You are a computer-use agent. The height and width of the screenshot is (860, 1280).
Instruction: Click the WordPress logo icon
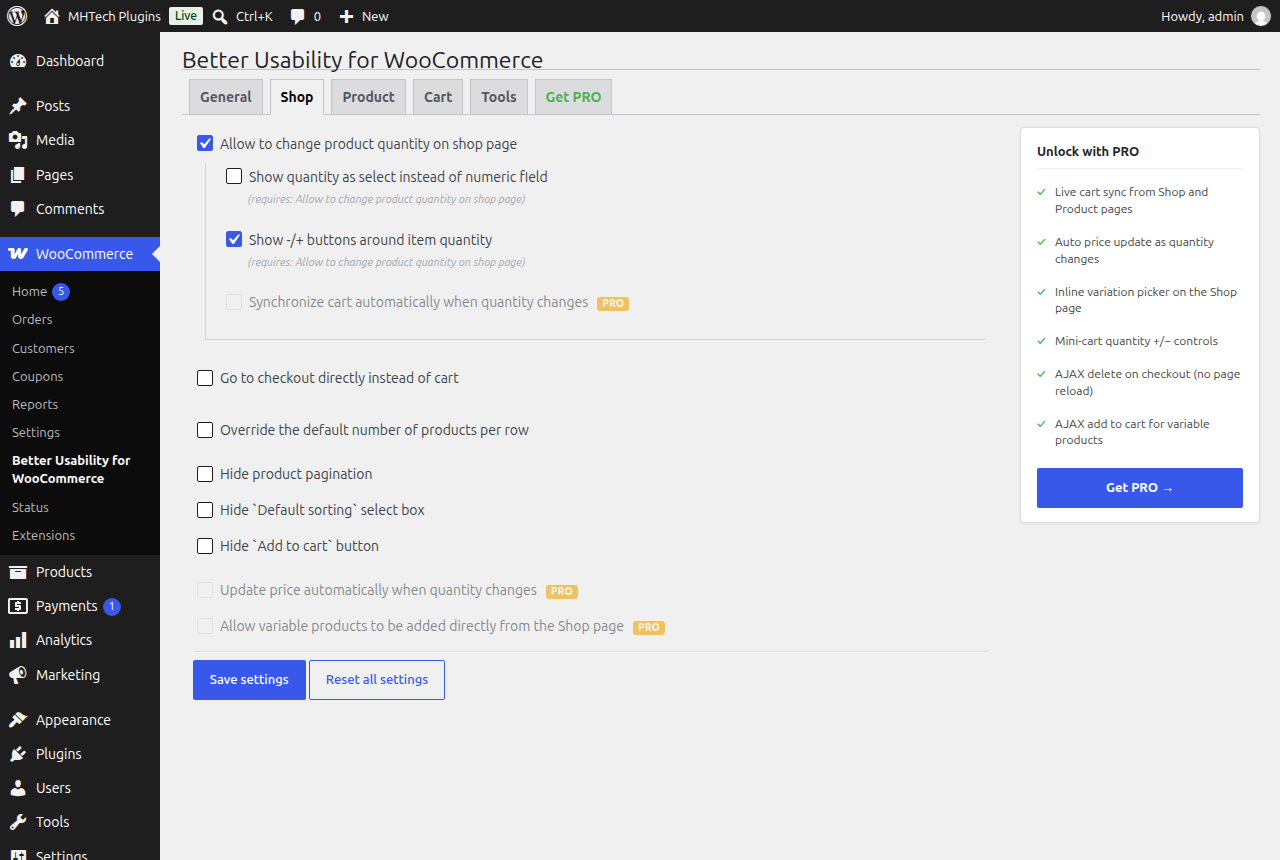tap(17, 16)
